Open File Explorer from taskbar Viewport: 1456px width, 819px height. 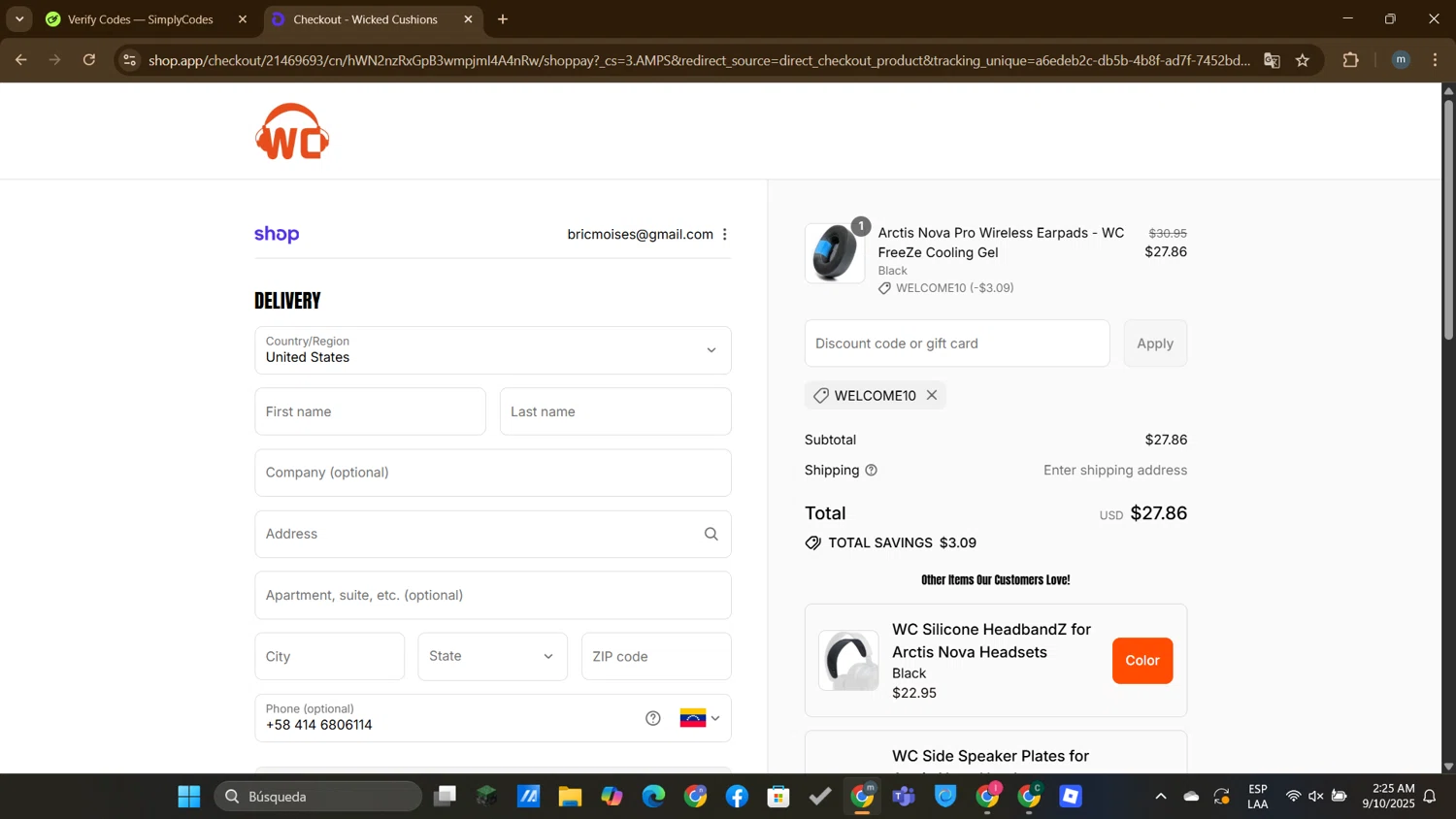pyautogui.click(x=570, y=797)
